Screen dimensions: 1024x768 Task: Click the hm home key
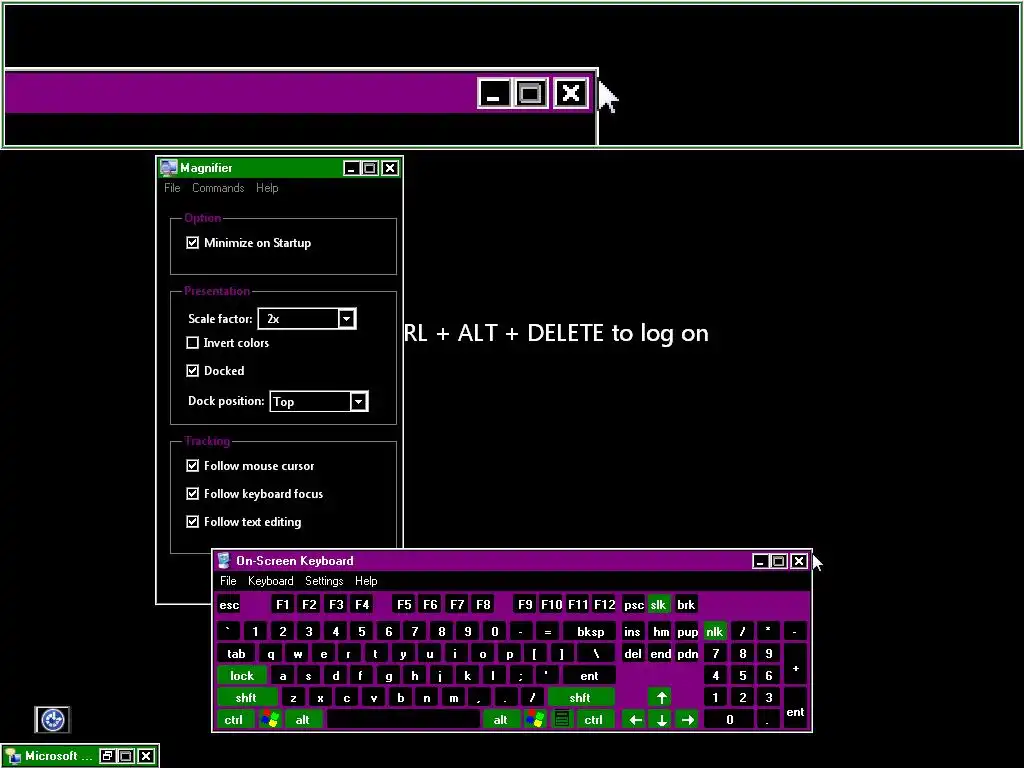pos(661,632)
